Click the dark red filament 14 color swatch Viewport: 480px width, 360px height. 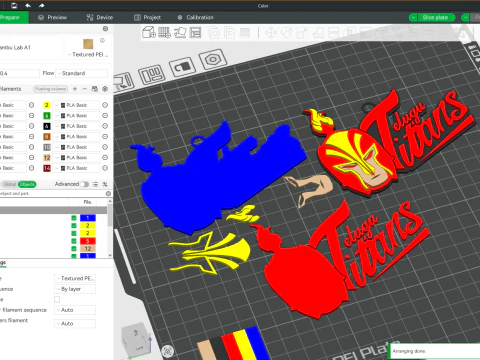click(47, 168)
